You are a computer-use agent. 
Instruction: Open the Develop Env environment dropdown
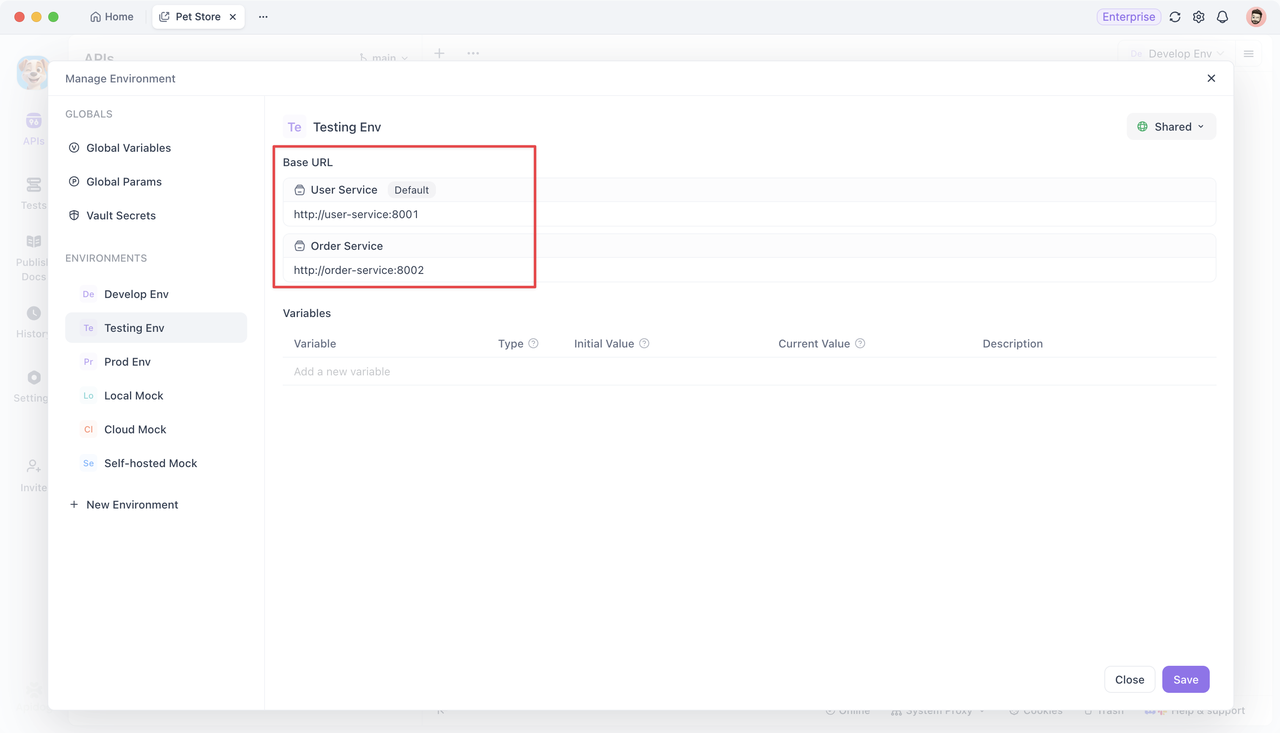tap(1175, 53)
